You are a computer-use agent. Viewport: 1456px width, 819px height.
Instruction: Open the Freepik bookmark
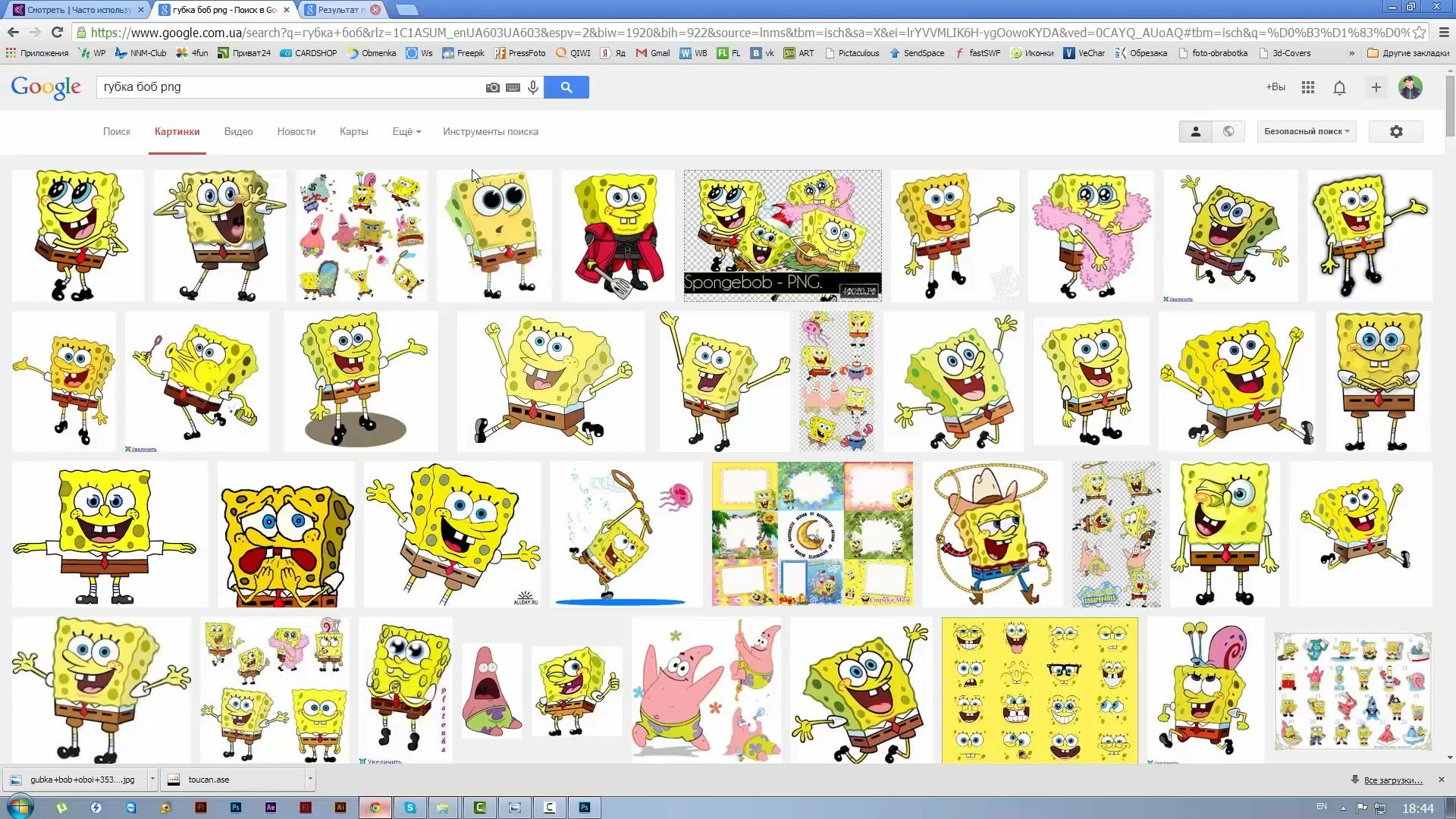click(463, 53)
